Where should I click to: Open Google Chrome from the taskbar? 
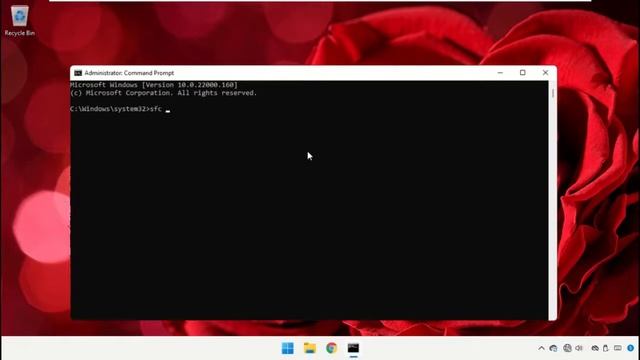(x=331, y=348)
